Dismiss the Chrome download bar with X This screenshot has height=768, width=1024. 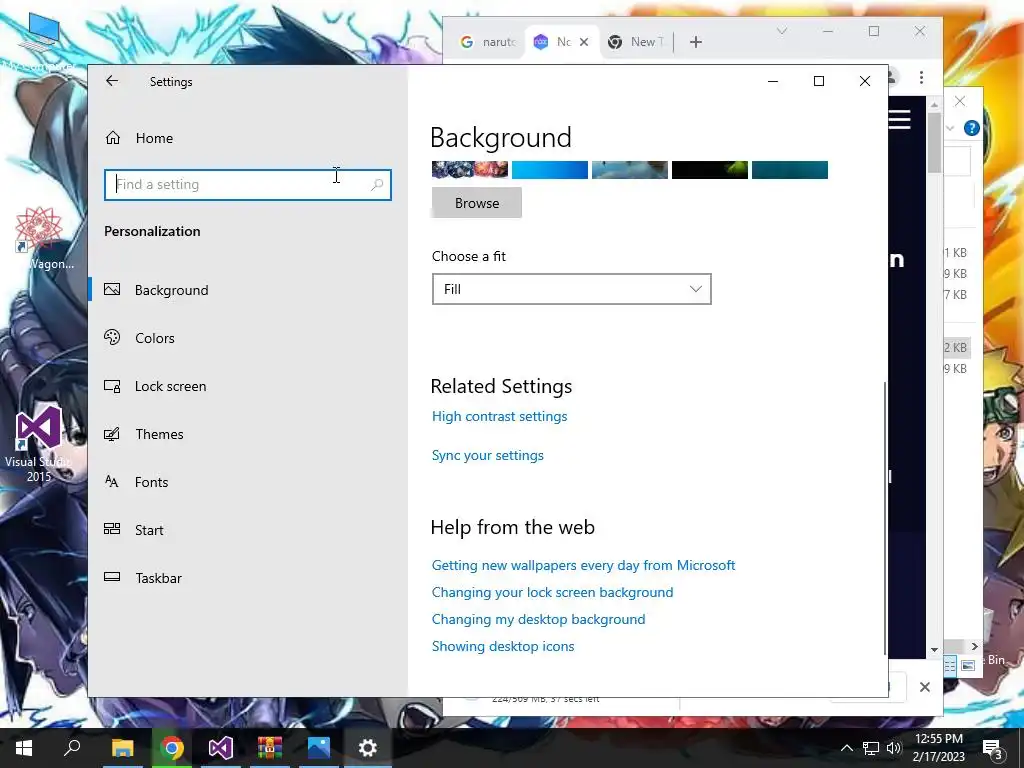pyautogui.click(x=925, y=687)
